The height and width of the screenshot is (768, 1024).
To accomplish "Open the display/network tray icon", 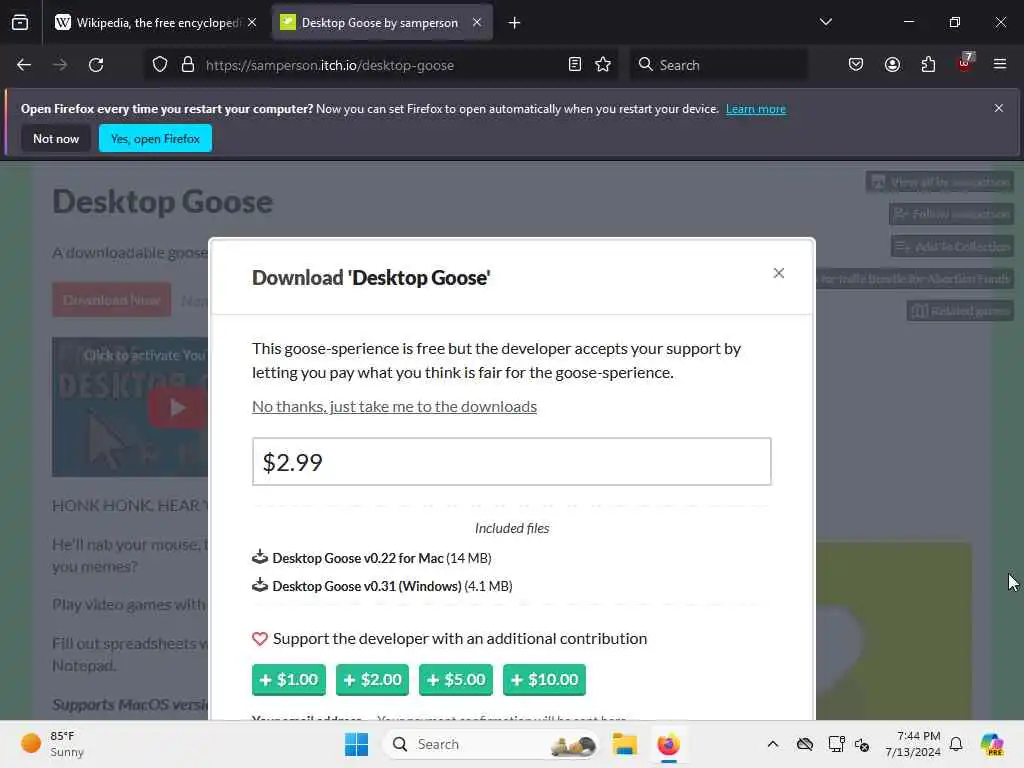I will [x=836, y=744].
